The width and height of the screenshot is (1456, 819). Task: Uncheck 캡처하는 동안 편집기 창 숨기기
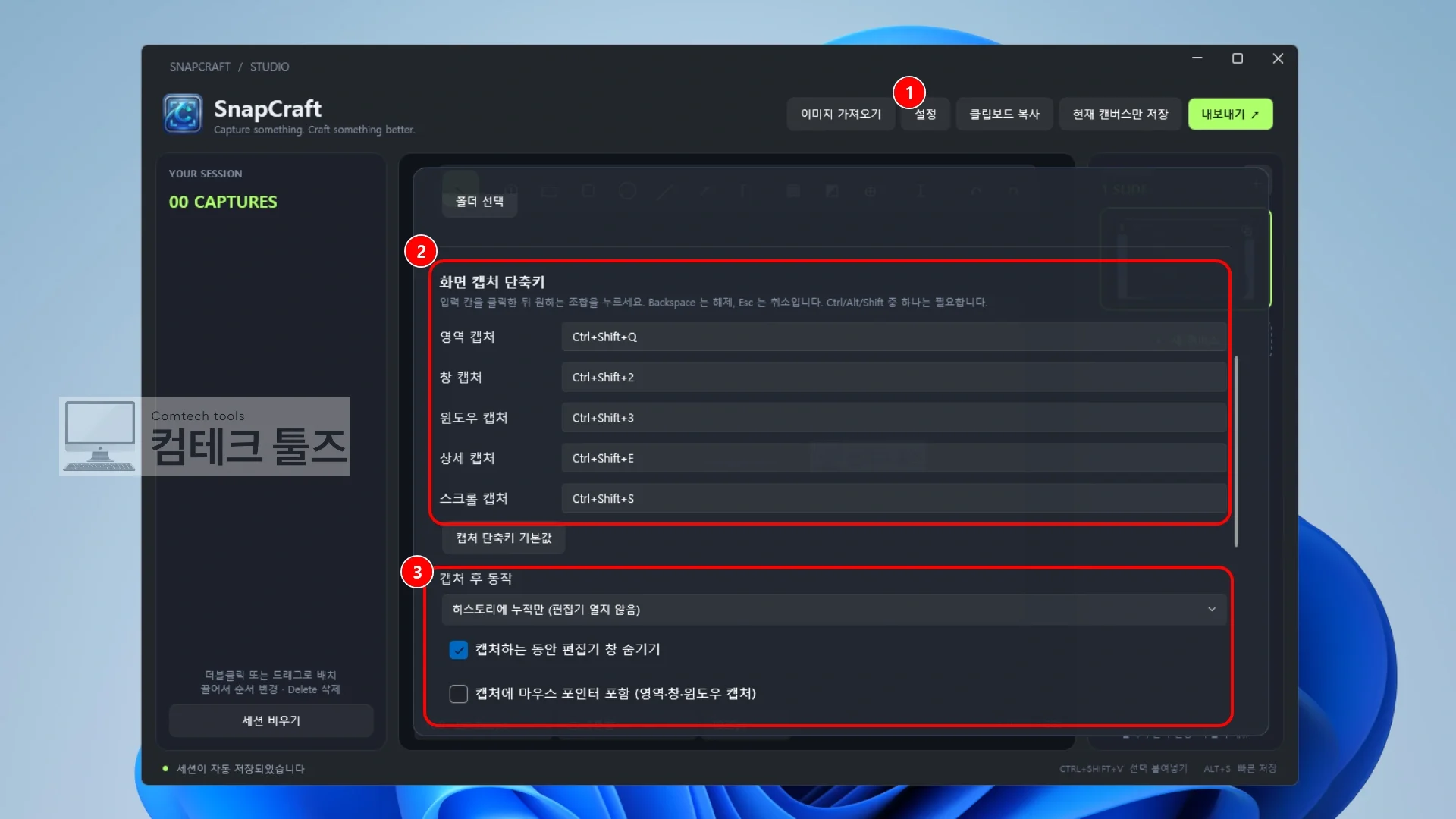point(458,650)
